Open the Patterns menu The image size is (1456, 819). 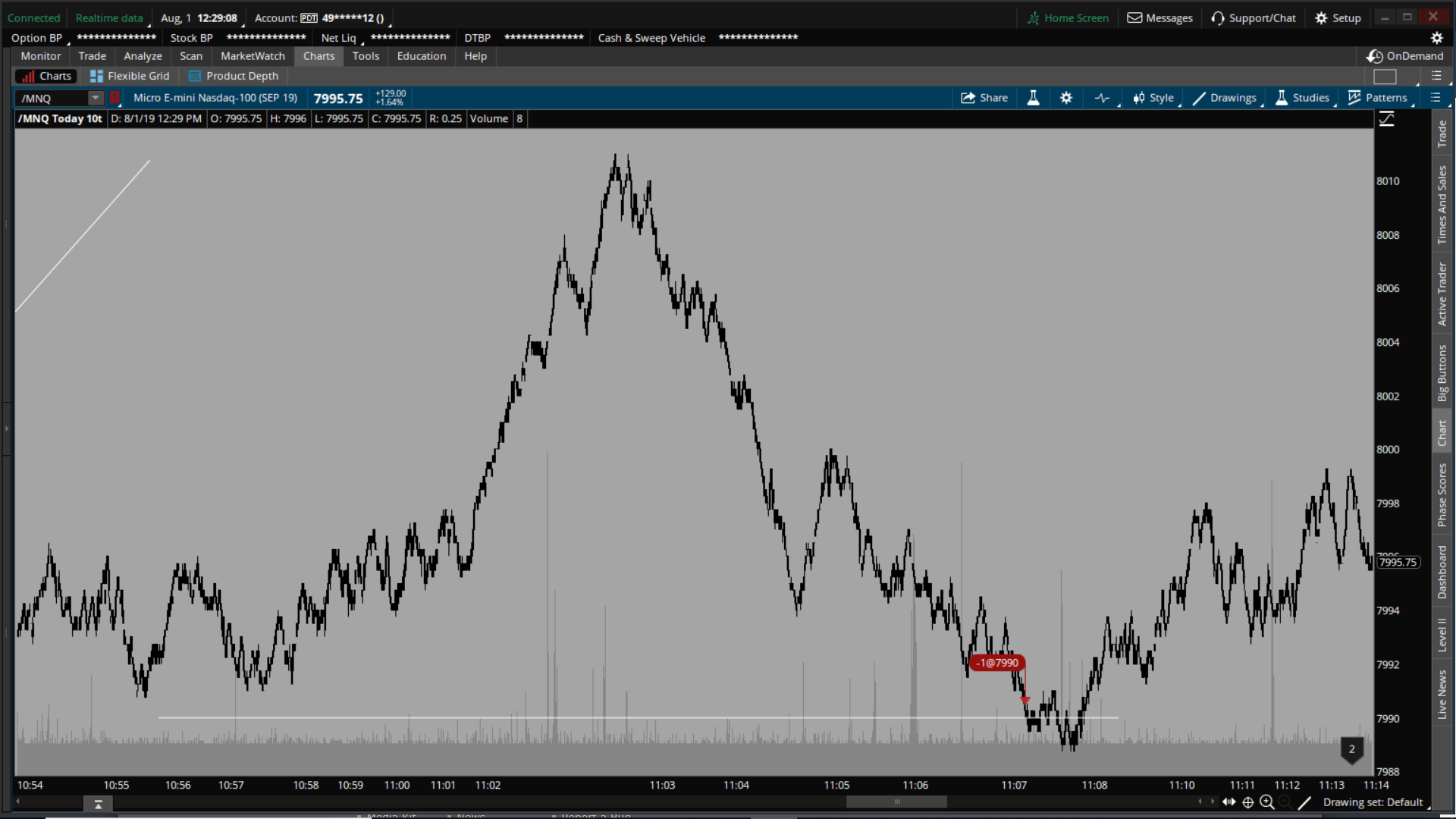1377,98
